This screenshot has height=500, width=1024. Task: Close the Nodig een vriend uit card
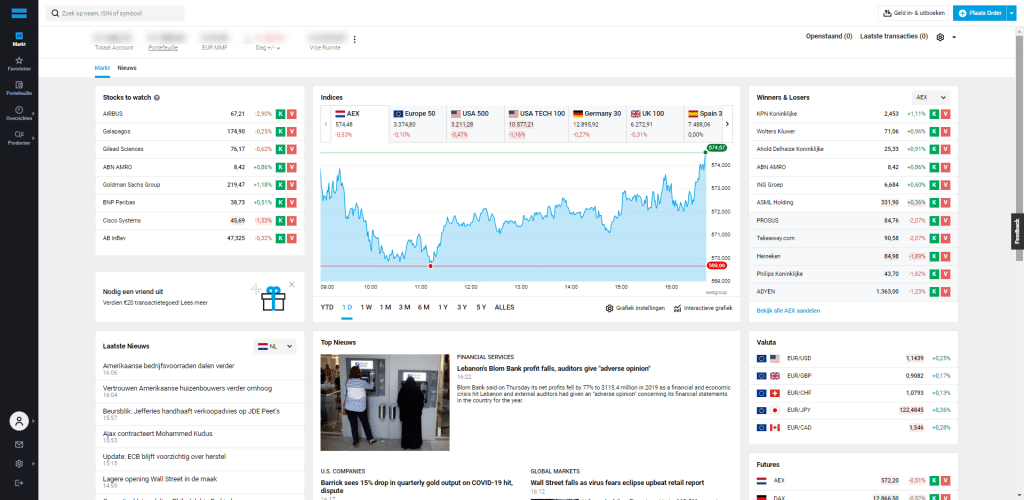(291, 284)
